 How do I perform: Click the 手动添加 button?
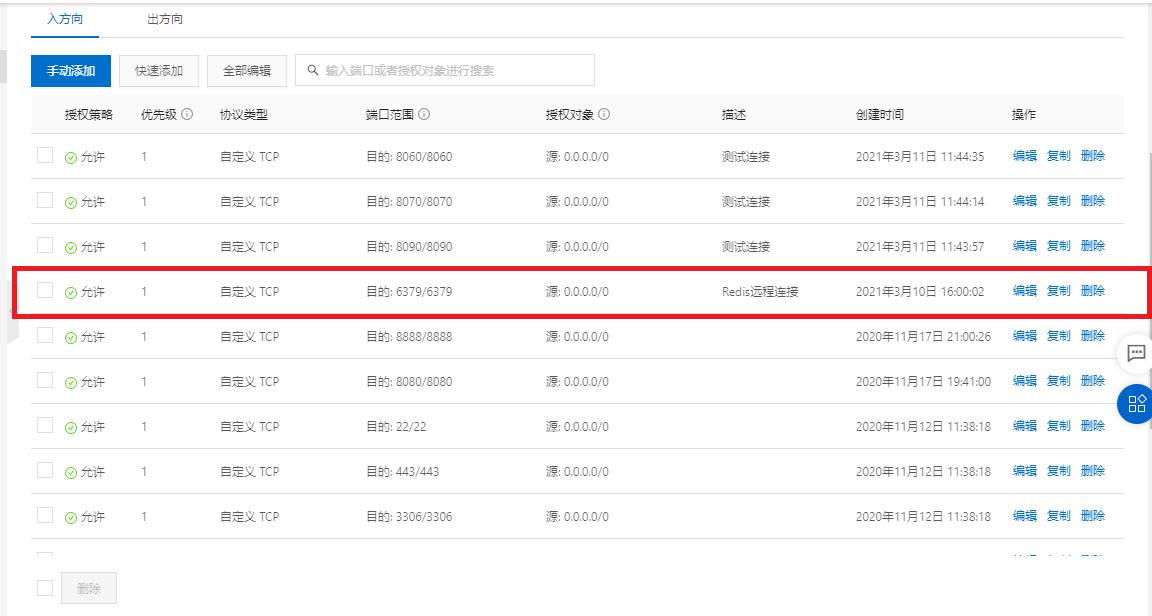(x=71, y=71)
